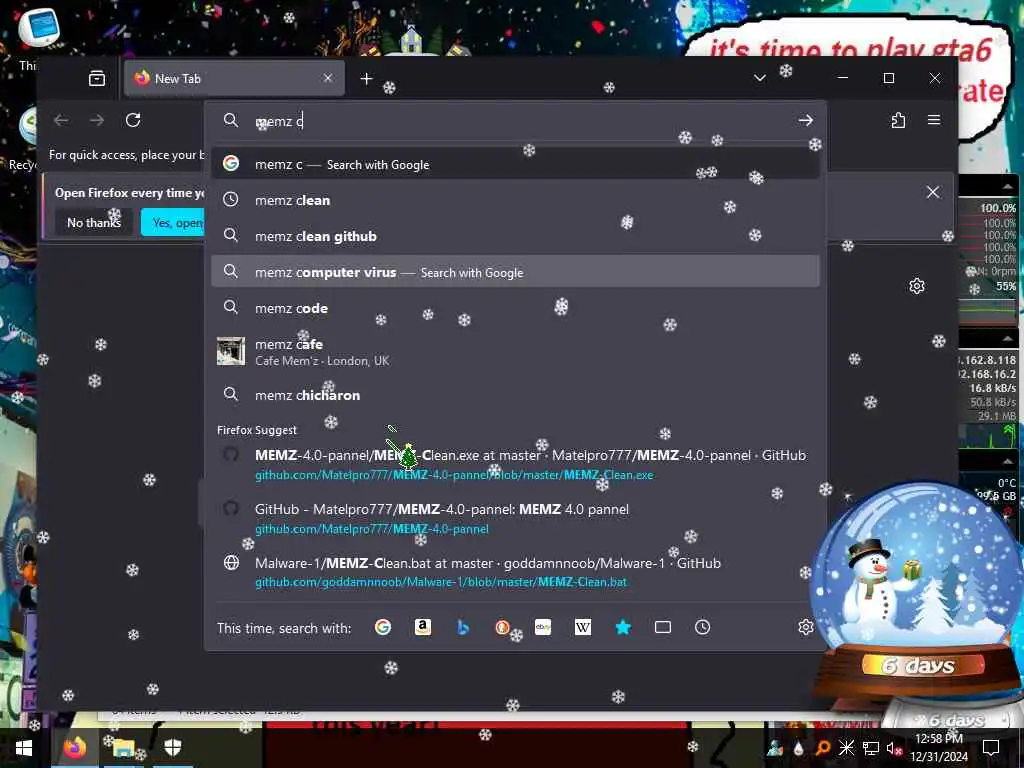Open the Firefox hamburger application menu

pos(934,120)
